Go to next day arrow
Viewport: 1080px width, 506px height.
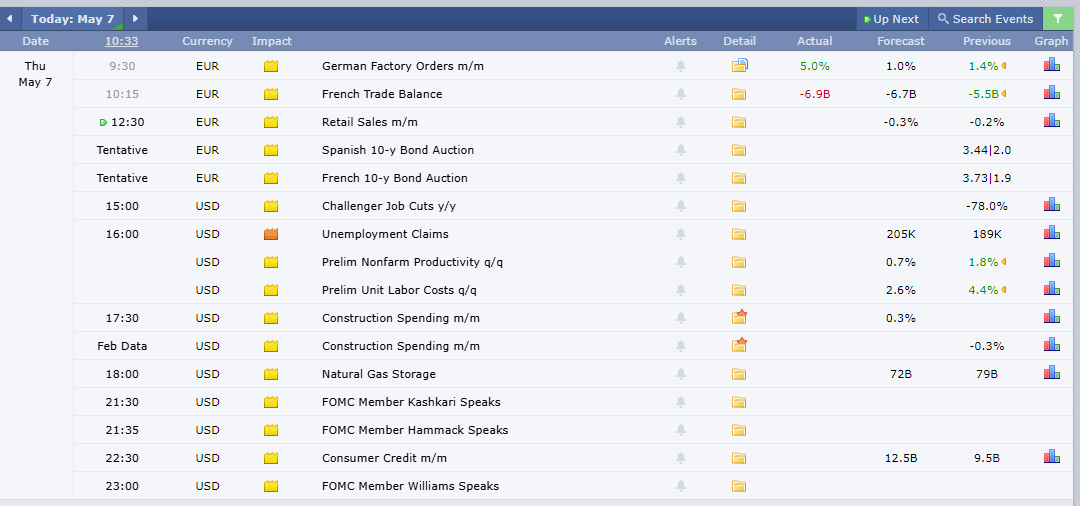tap(136, 19)
